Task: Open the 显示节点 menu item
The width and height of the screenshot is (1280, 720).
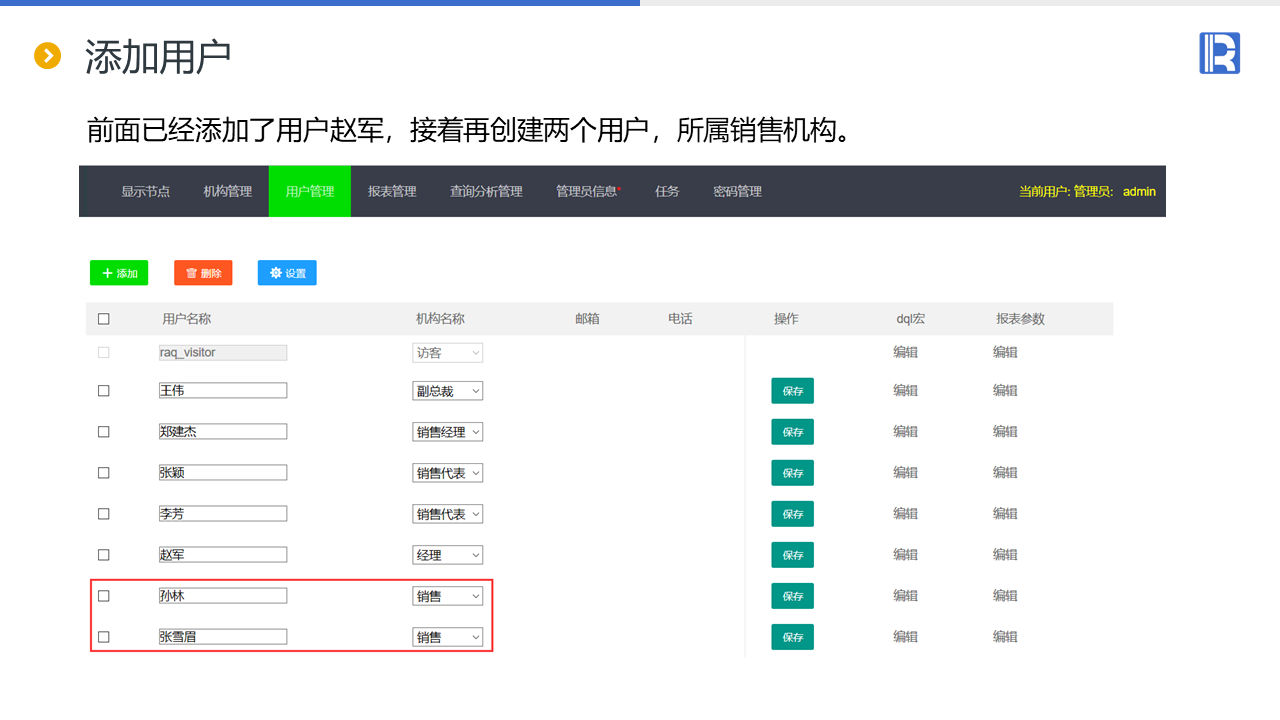Action: click(x=146, y=191)
